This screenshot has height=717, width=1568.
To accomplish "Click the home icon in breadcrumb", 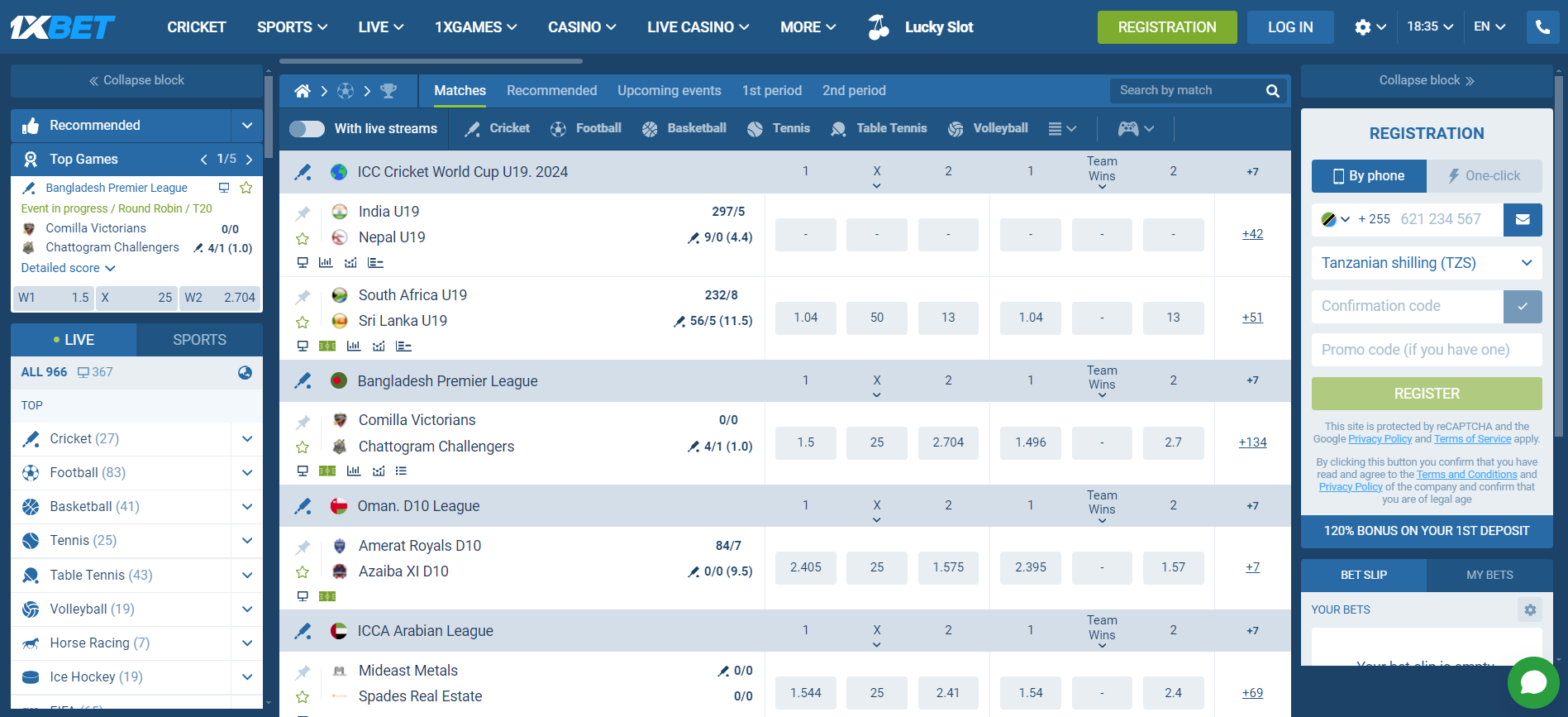I will [x=303, y=91].
